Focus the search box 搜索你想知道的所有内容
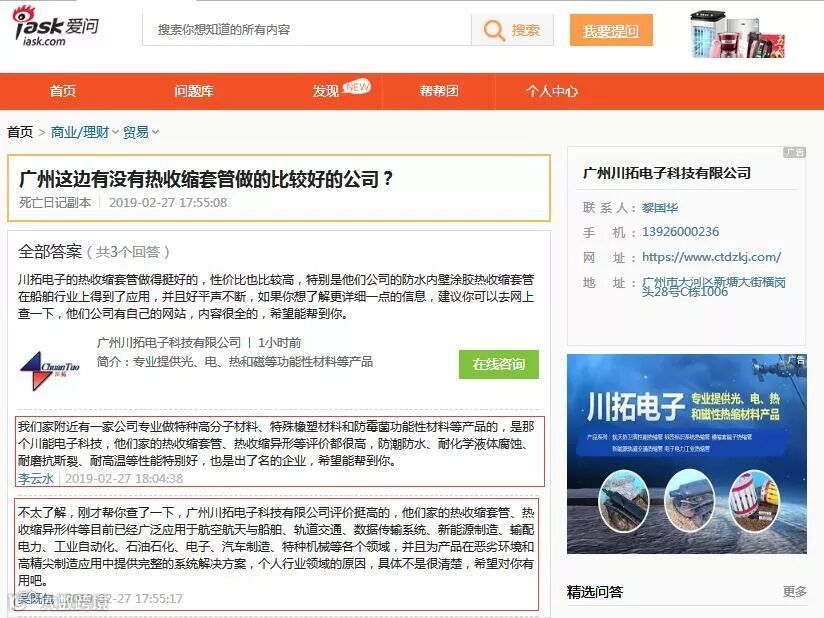Image resolution: width=824 pixels, height=618 pixels. point(307,30)
